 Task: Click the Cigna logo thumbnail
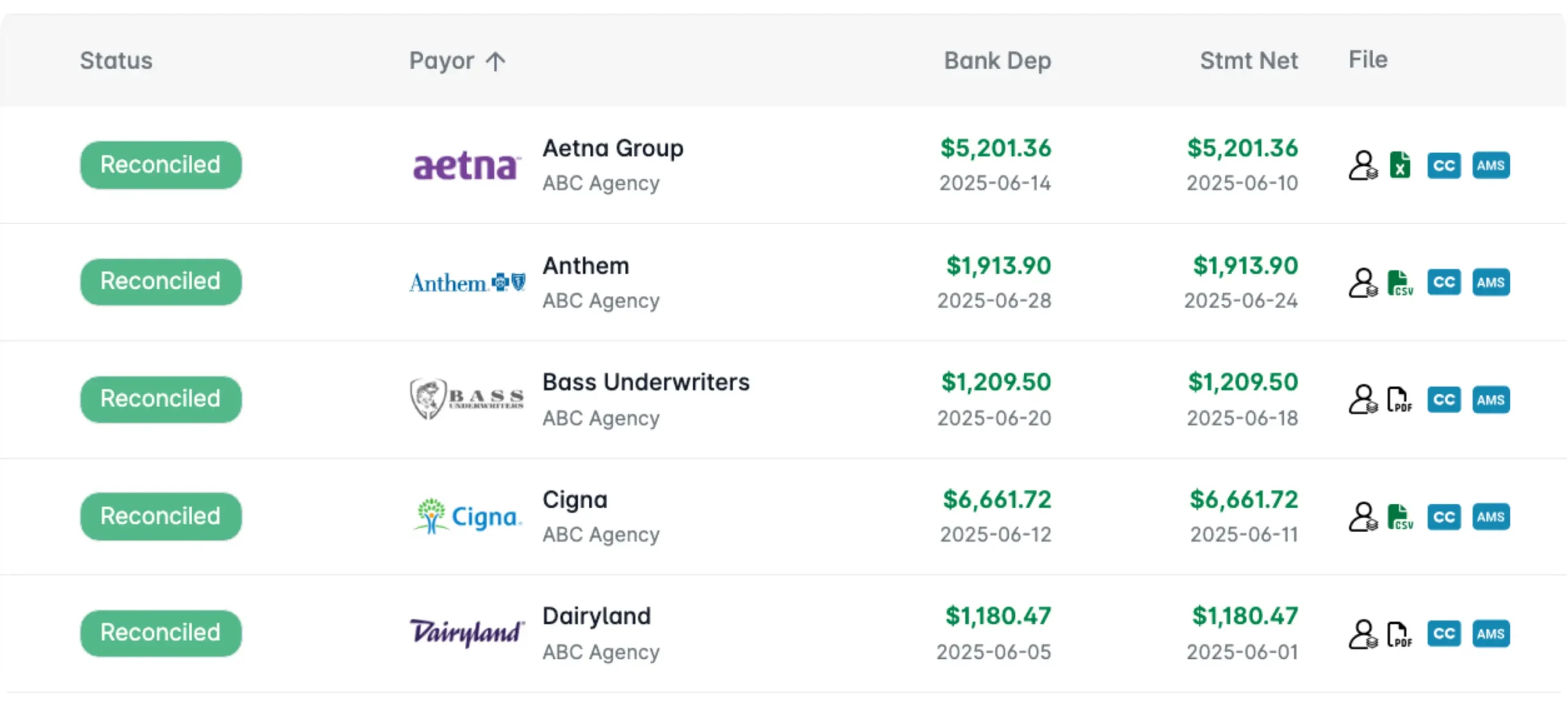click(467, 516)
